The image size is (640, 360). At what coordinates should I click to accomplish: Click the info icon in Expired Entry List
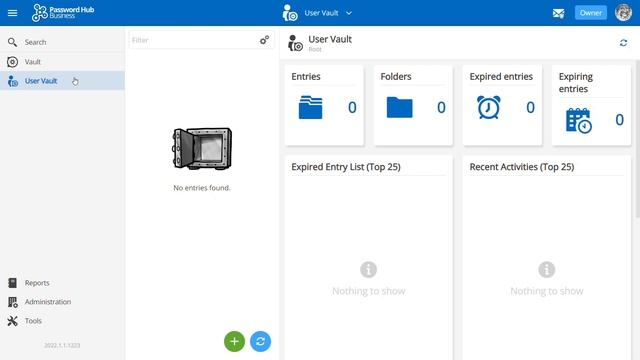click(368, 270)
